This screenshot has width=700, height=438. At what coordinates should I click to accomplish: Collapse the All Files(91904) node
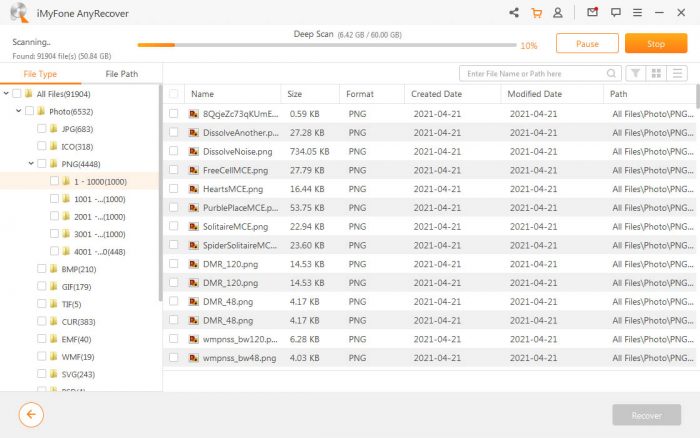click(x=7, y=94)
